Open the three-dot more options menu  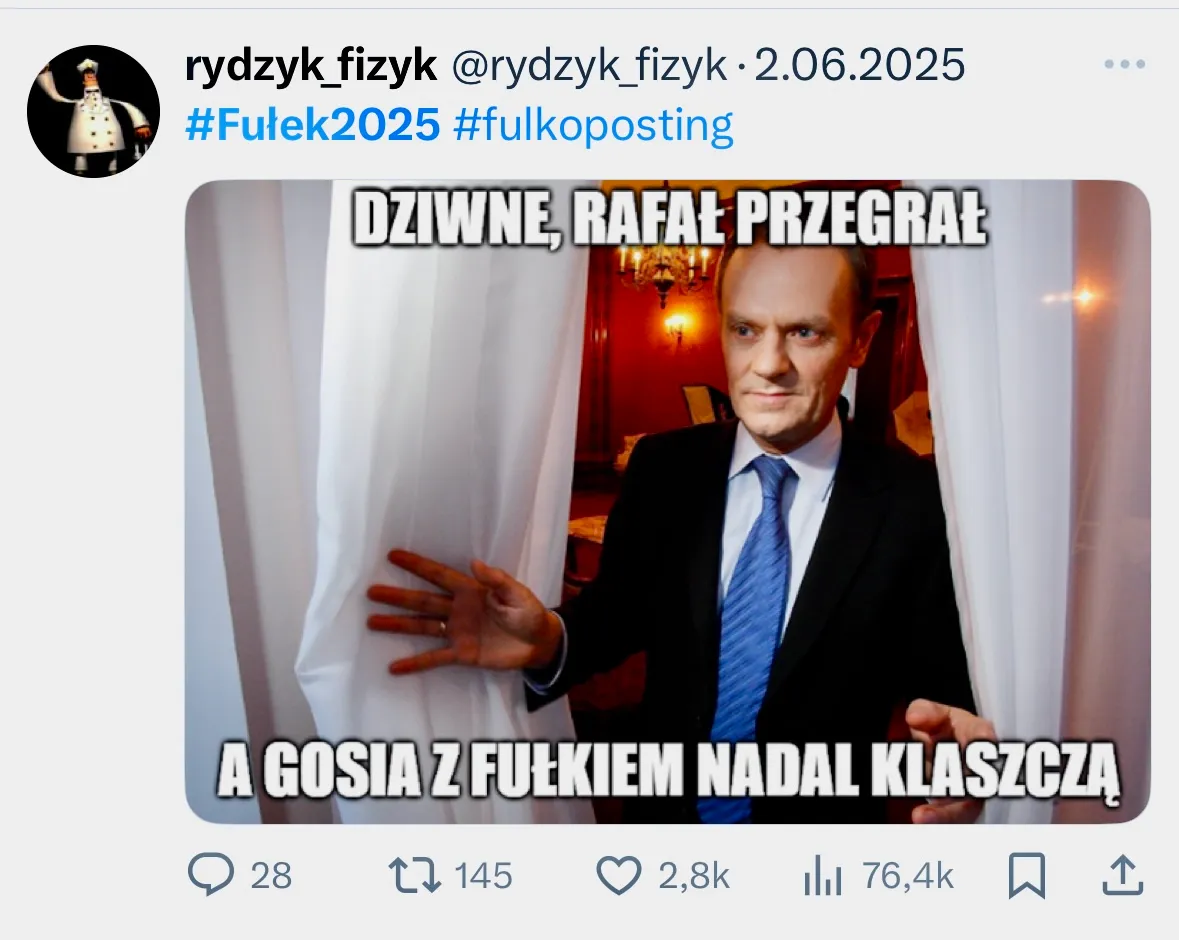click(1125, 65)
